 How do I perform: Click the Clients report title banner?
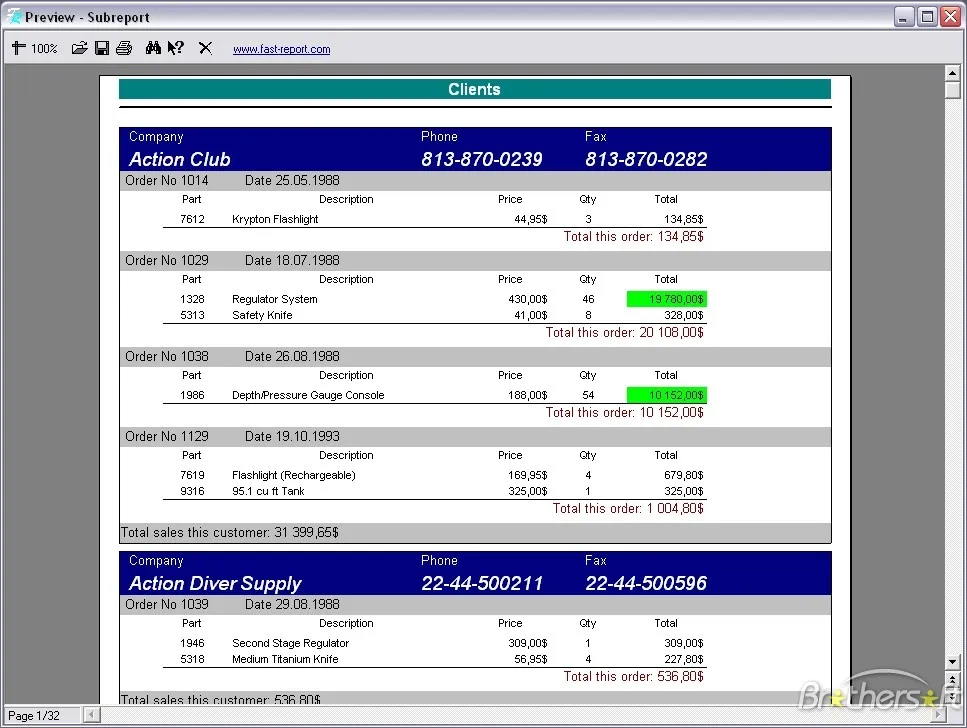474,89
